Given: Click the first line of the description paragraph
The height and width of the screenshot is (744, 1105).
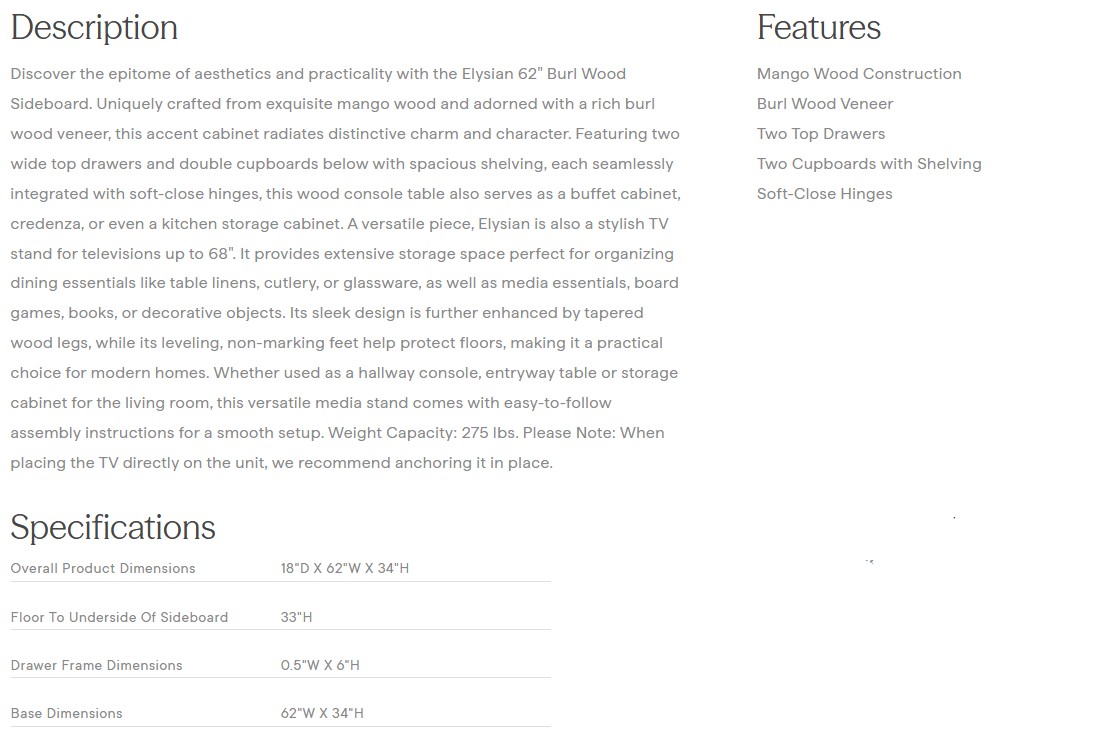Looking at the screenshot, I should 318,74.
